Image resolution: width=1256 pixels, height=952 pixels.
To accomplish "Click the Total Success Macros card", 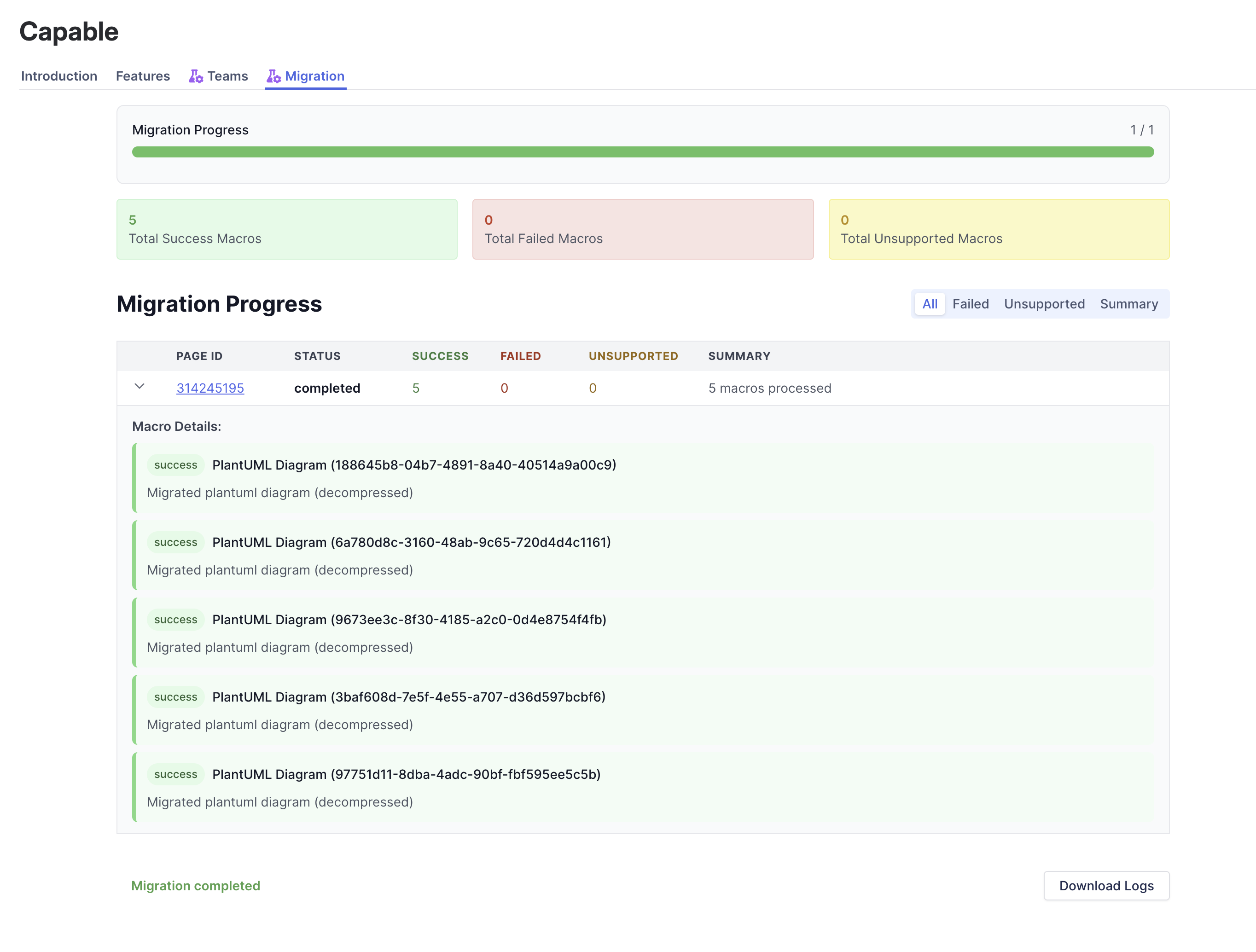I will click(286, 229).
